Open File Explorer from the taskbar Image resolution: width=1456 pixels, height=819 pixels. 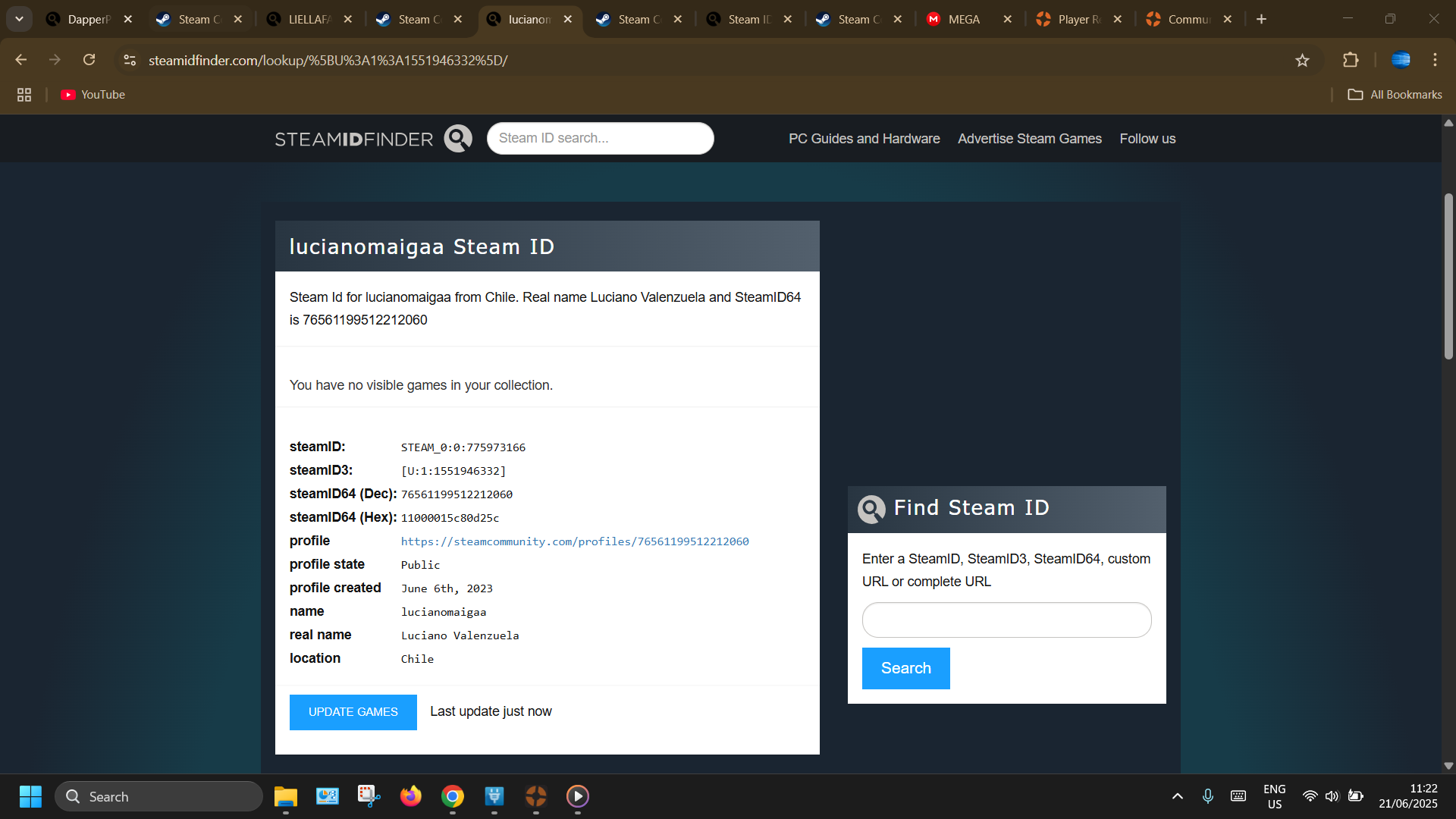(286, 796)
